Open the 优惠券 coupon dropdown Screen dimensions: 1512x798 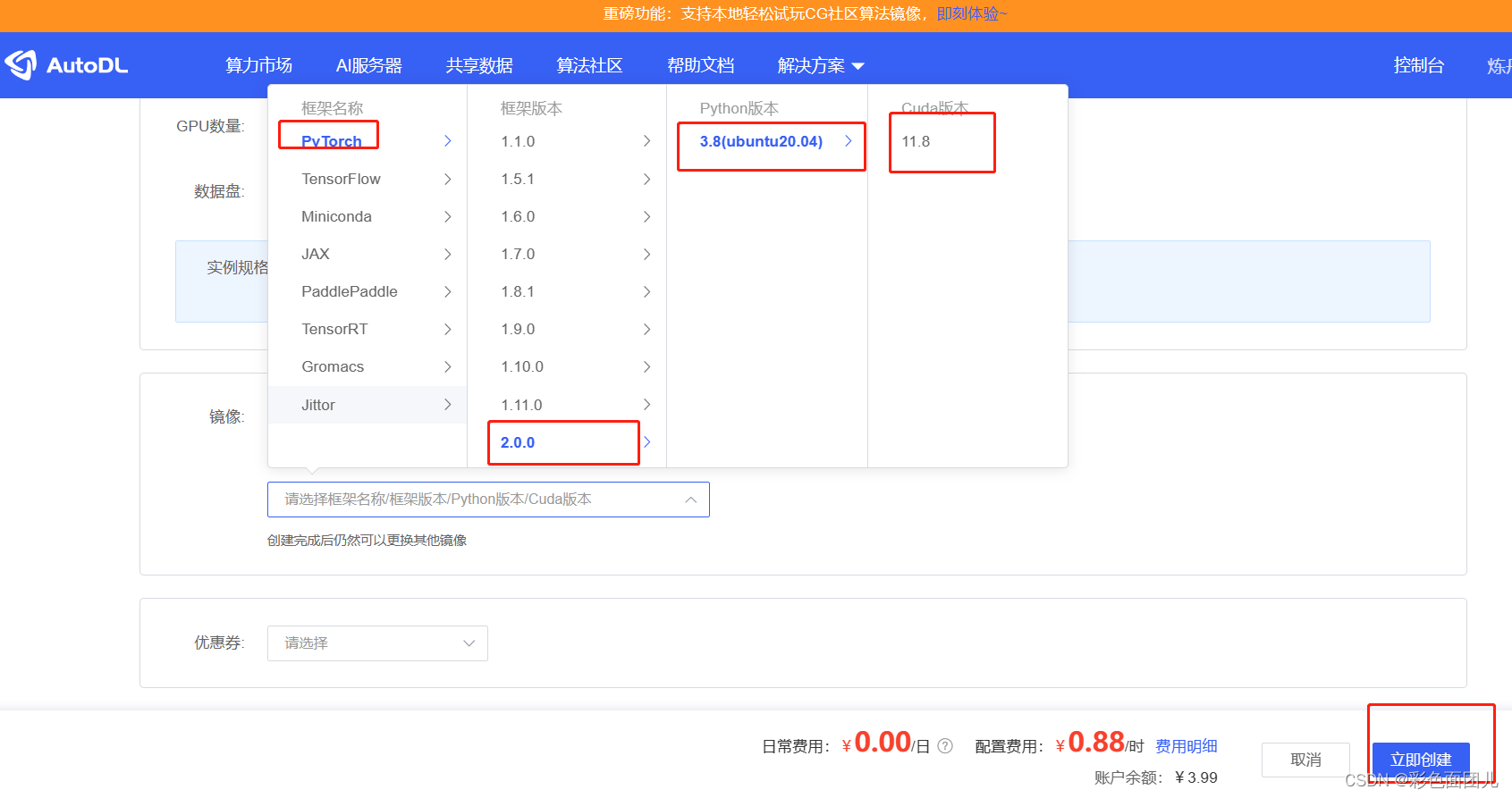(377, 643)
